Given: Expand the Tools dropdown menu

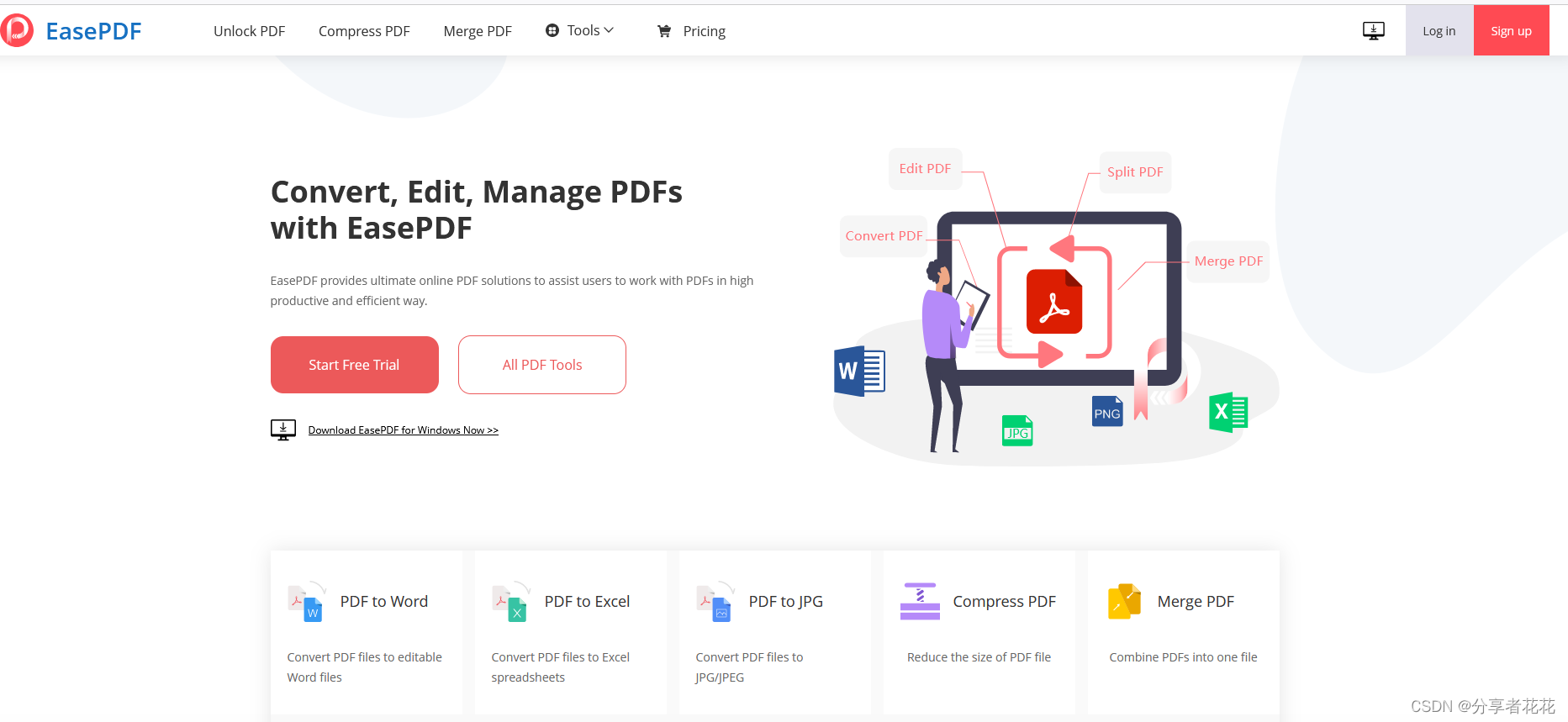Looking at the screenshot, I should 580,30.
